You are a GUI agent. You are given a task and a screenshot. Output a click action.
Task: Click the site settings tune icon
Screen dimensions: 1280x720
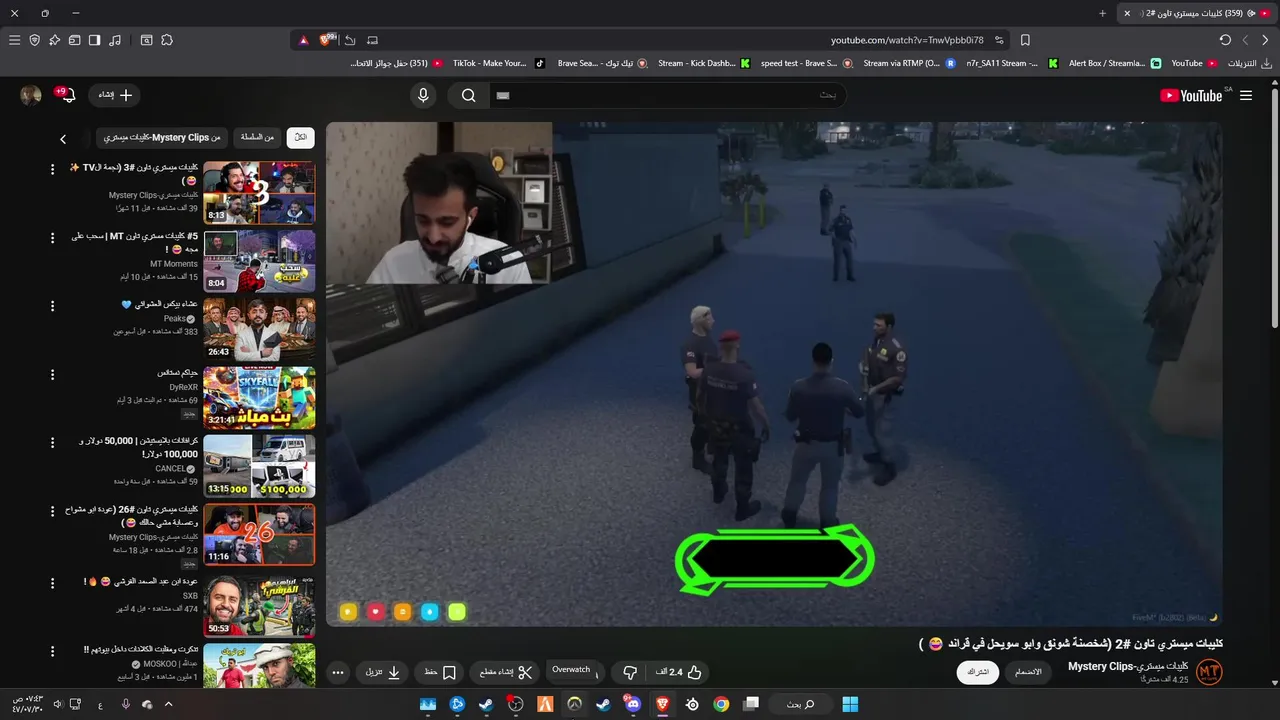coord(999,40)
